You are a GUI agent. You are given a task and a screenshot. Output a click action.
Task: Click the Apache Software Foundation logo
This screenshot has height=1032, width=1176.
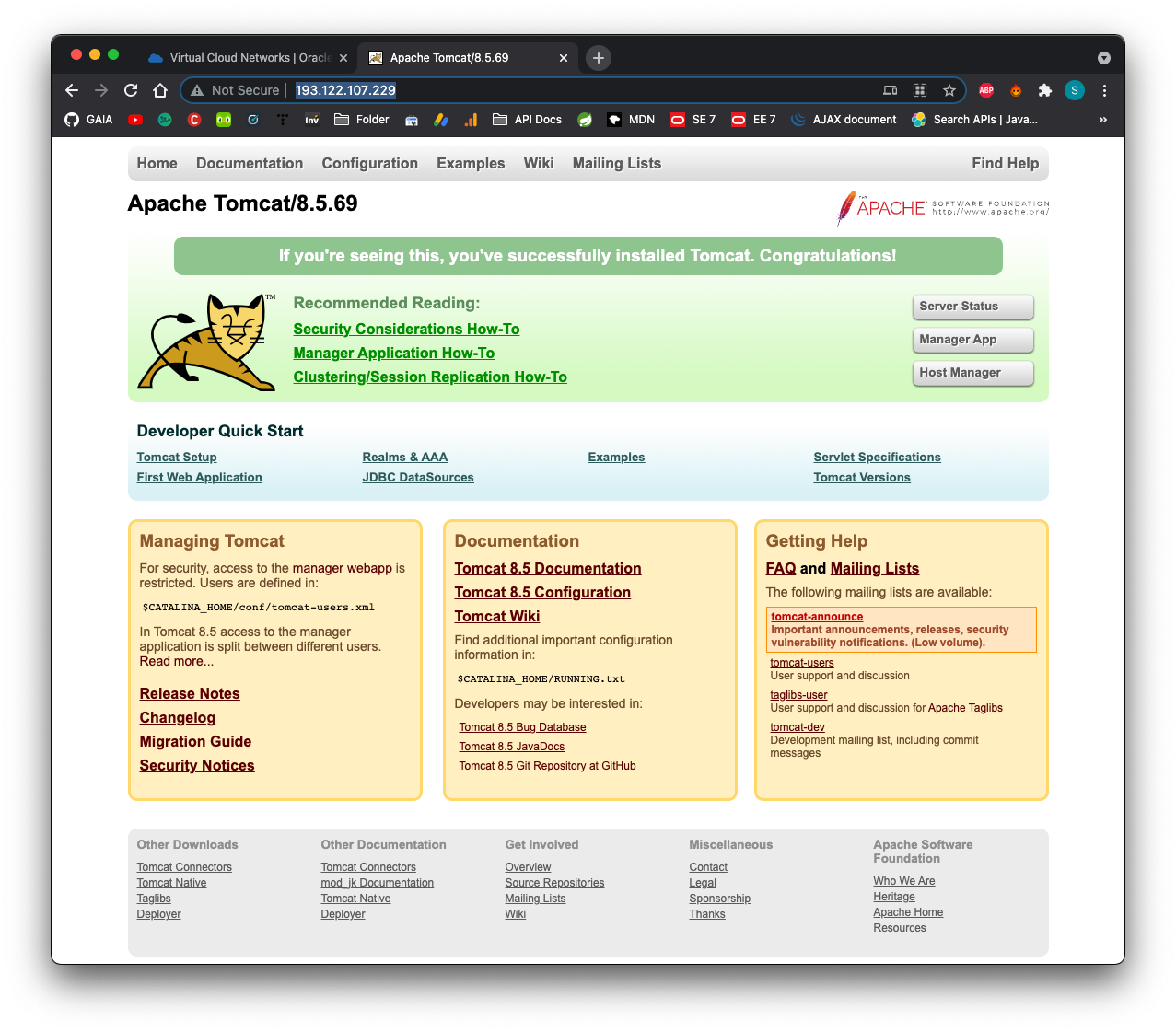point(942,208)
